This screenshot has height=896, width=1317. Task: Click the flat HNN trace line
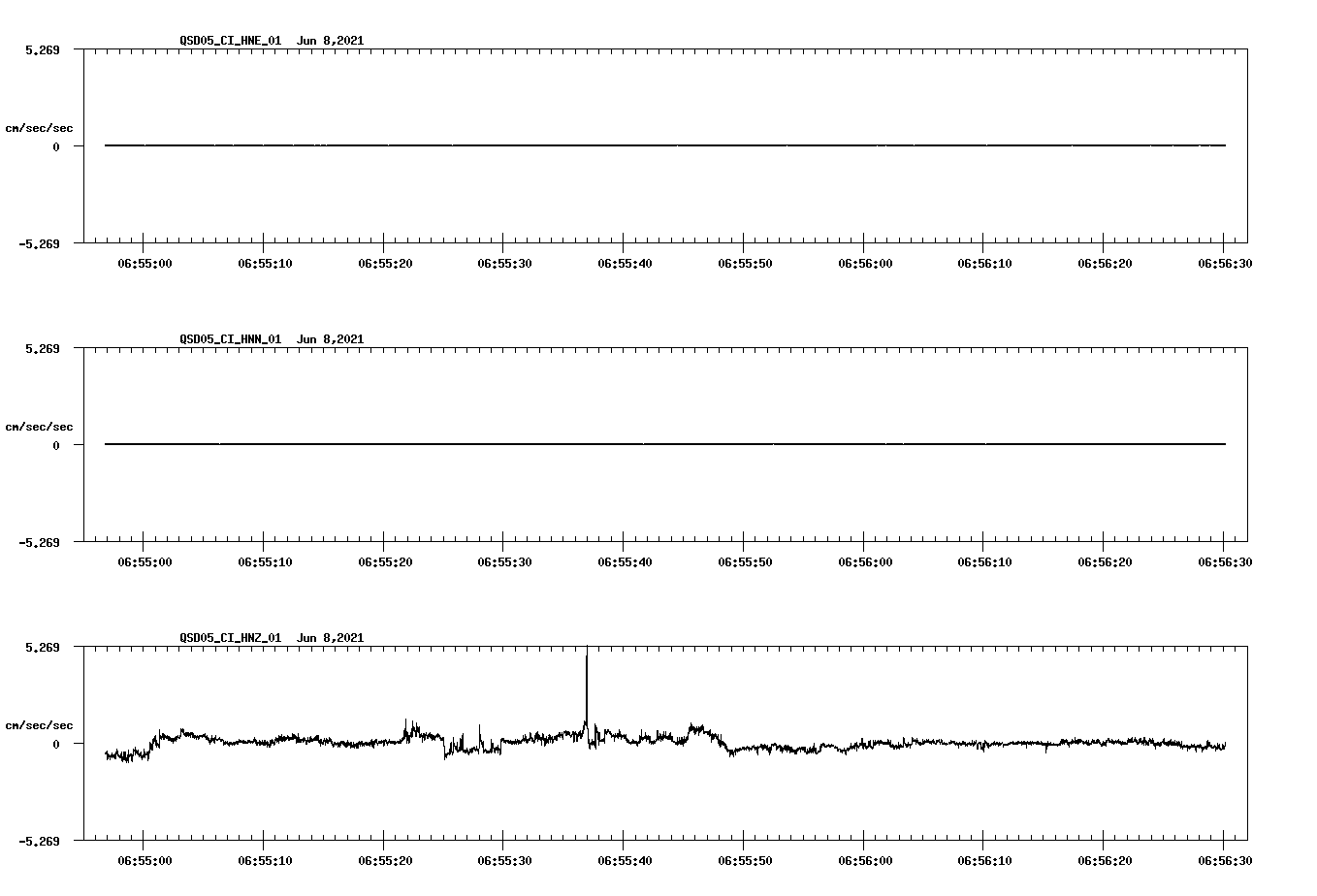click(665, 444)
